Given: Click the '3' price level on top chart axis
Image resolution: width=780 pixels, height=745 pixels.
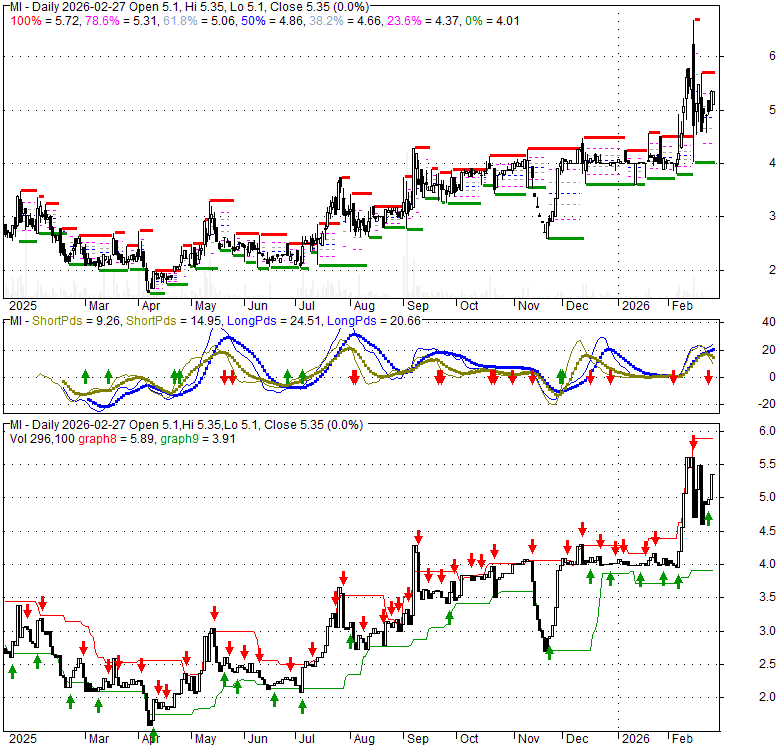Looking at the screenshot, I should pos(772,216).
